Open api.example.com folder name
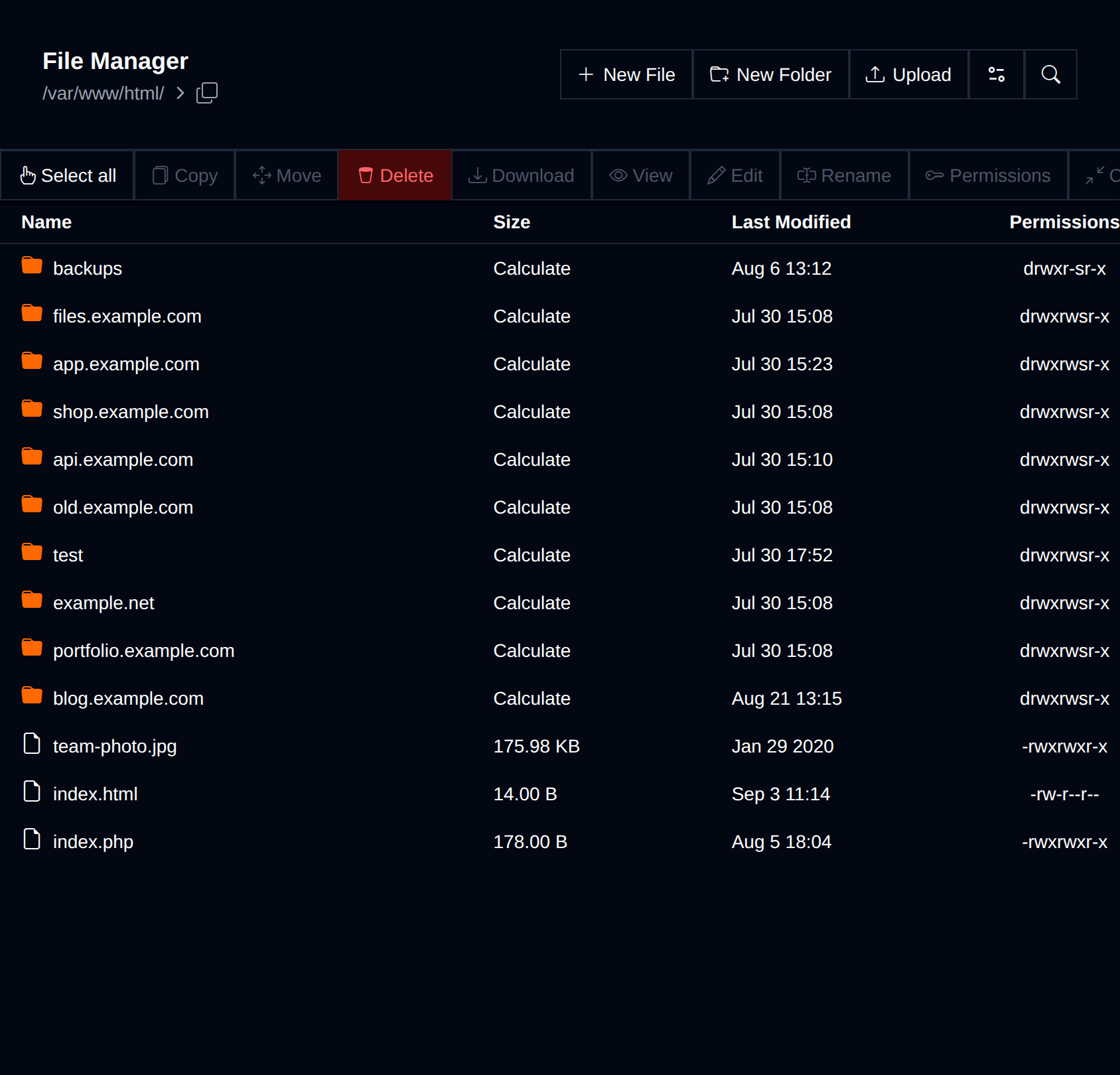Image resolution: width=1120 pixels, height=1075 pixels. click(x=123, y=460)
